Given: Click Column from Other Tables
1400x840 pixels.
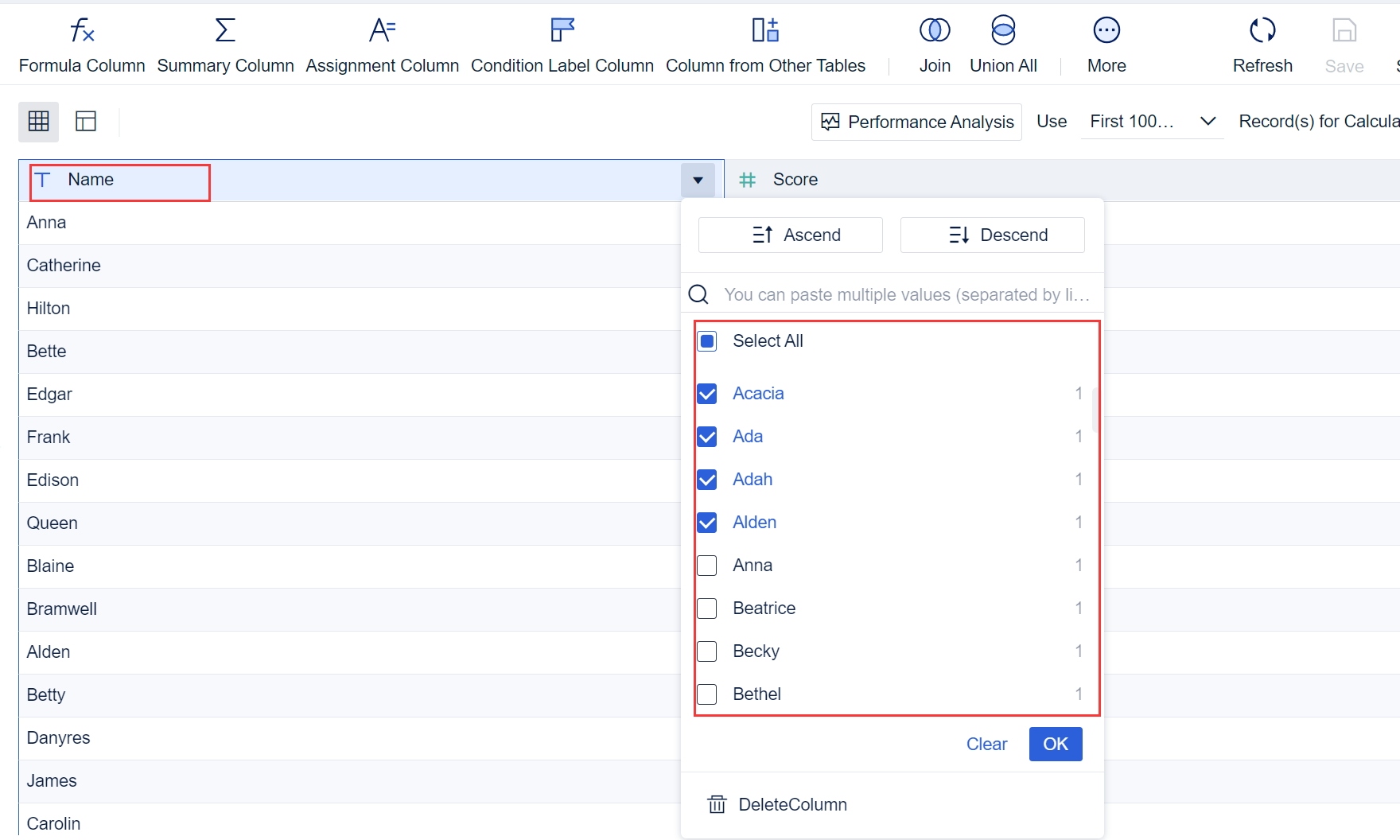Looking at the screenshot, I should point(765,44).
